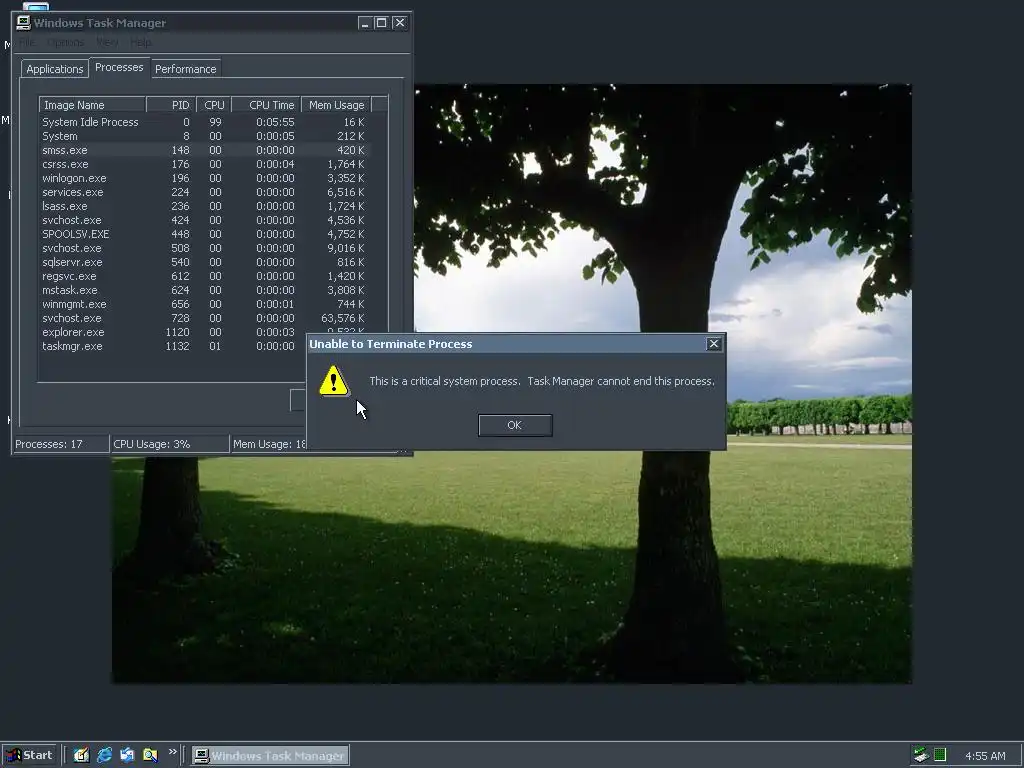Select the services.exe process row

coord(204,193)
